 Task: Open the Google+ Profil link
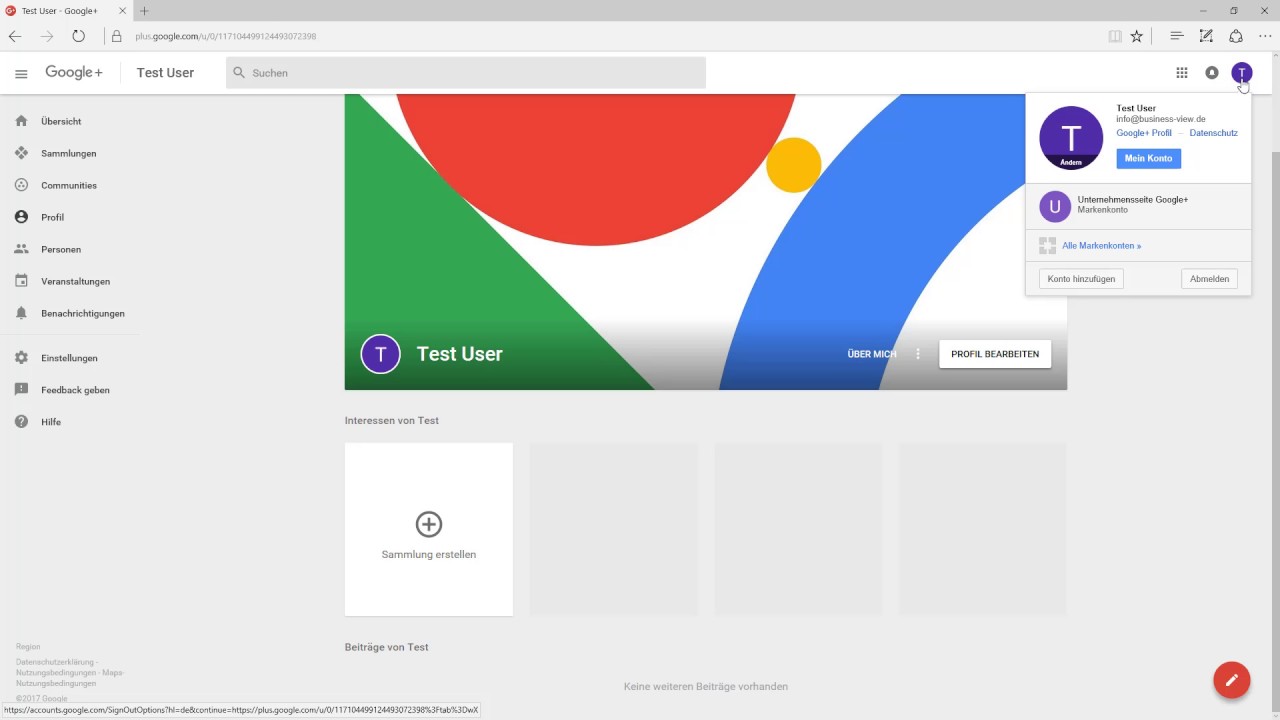point(1144,133)
